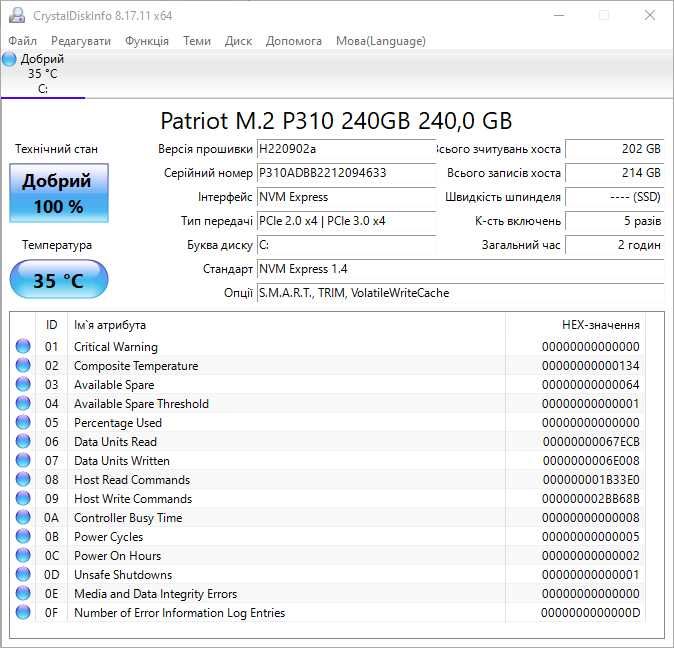Click the status orb for Host Write Commands row
Screen dimensions: 674x648
(x=23, y=498)
